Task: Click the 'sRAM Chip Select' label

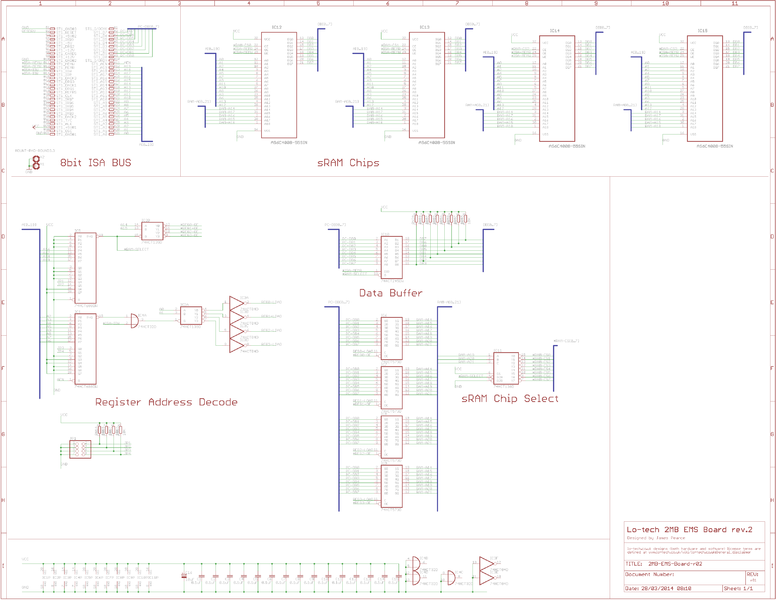Action: pyautogui.click(x=510, y=399)
